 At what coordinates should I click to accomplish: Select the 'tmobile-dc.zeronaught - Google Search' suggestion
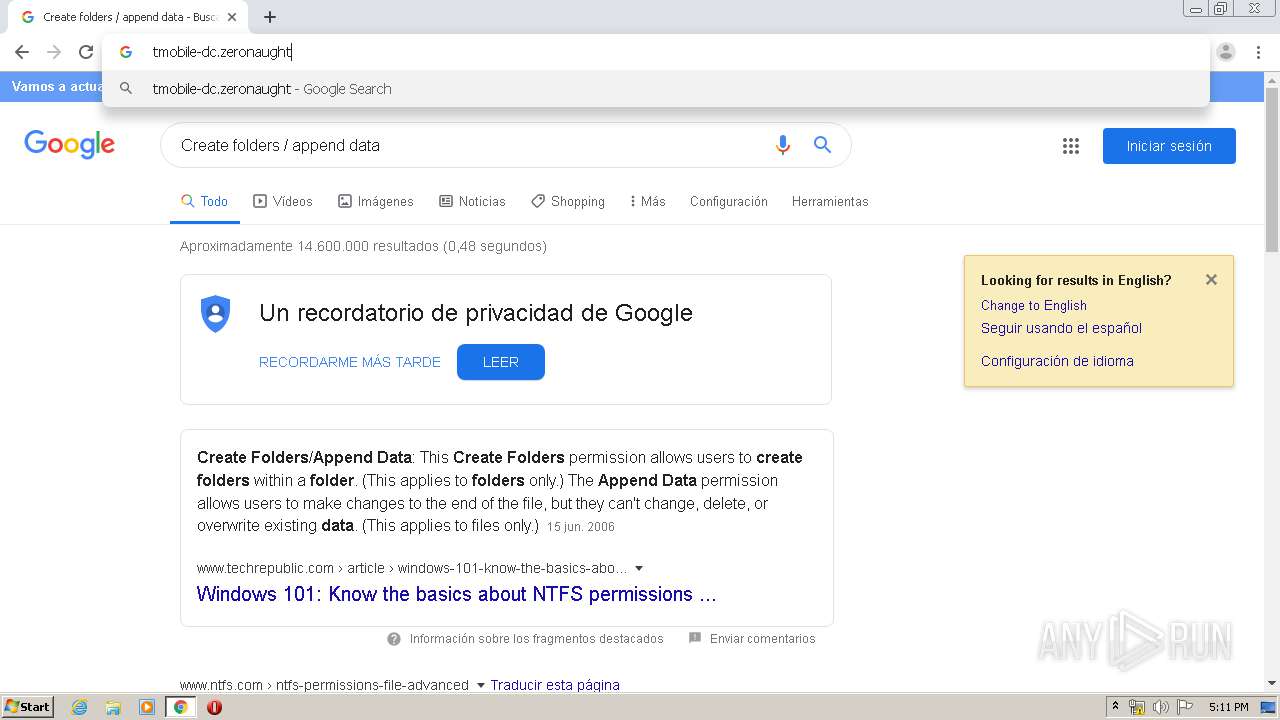pos(656,89)
